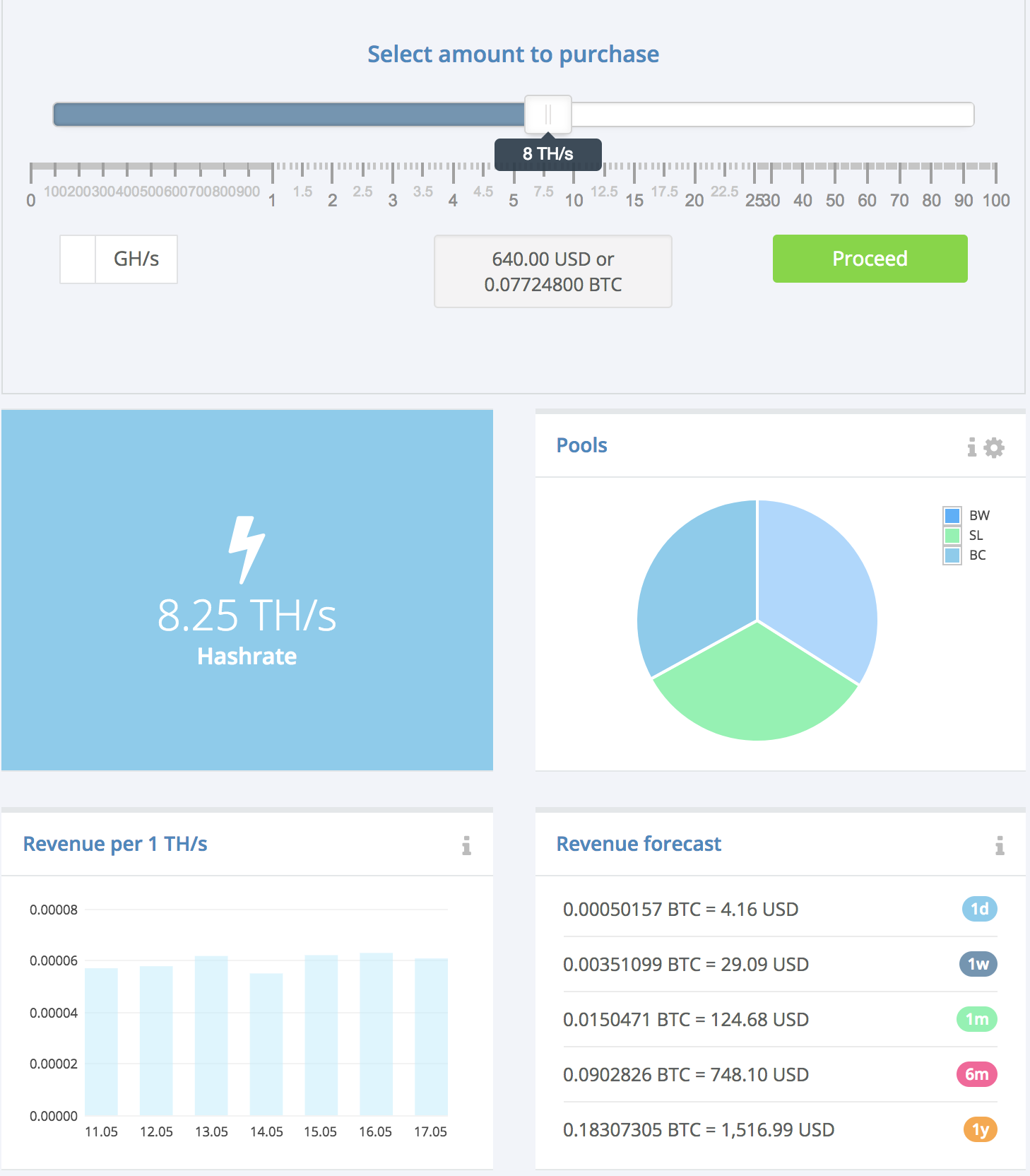Open the Pools settings gear
The width and height of the screenshot is (1030, 1176).
tap(994, 447)
